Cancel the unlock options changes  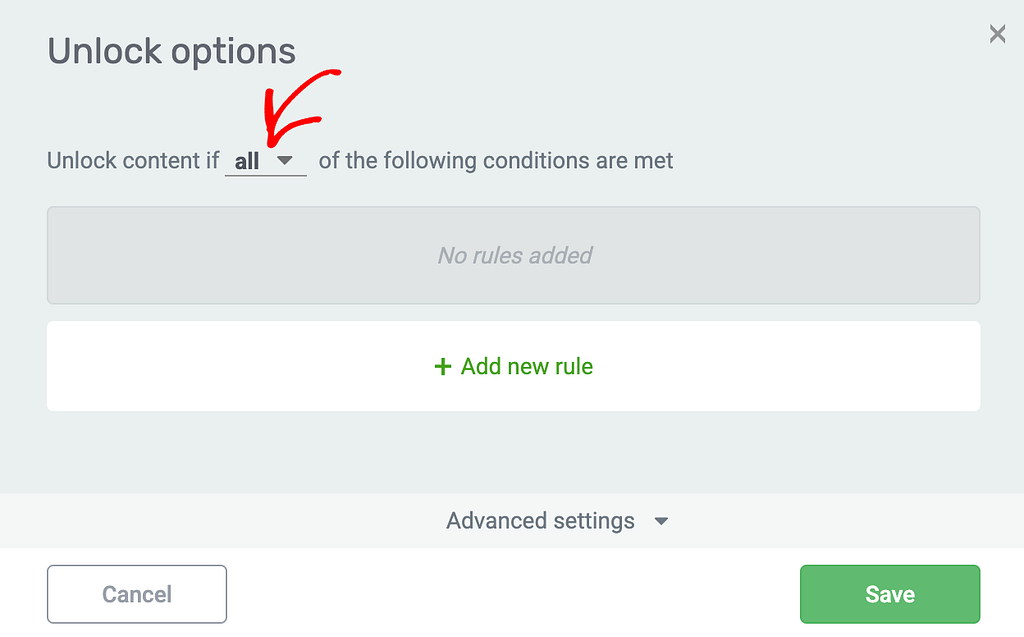pos(137,594)
